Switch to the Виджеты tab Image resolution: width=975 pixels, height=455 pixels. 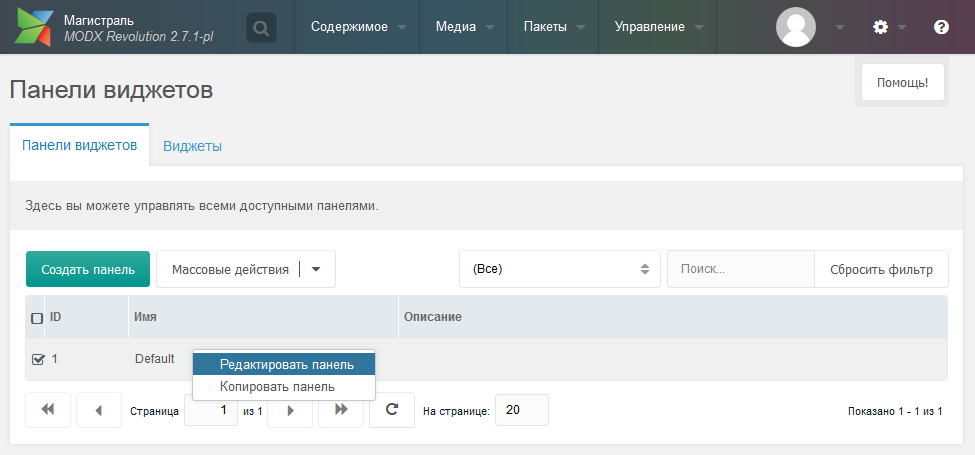pos(192,146)
